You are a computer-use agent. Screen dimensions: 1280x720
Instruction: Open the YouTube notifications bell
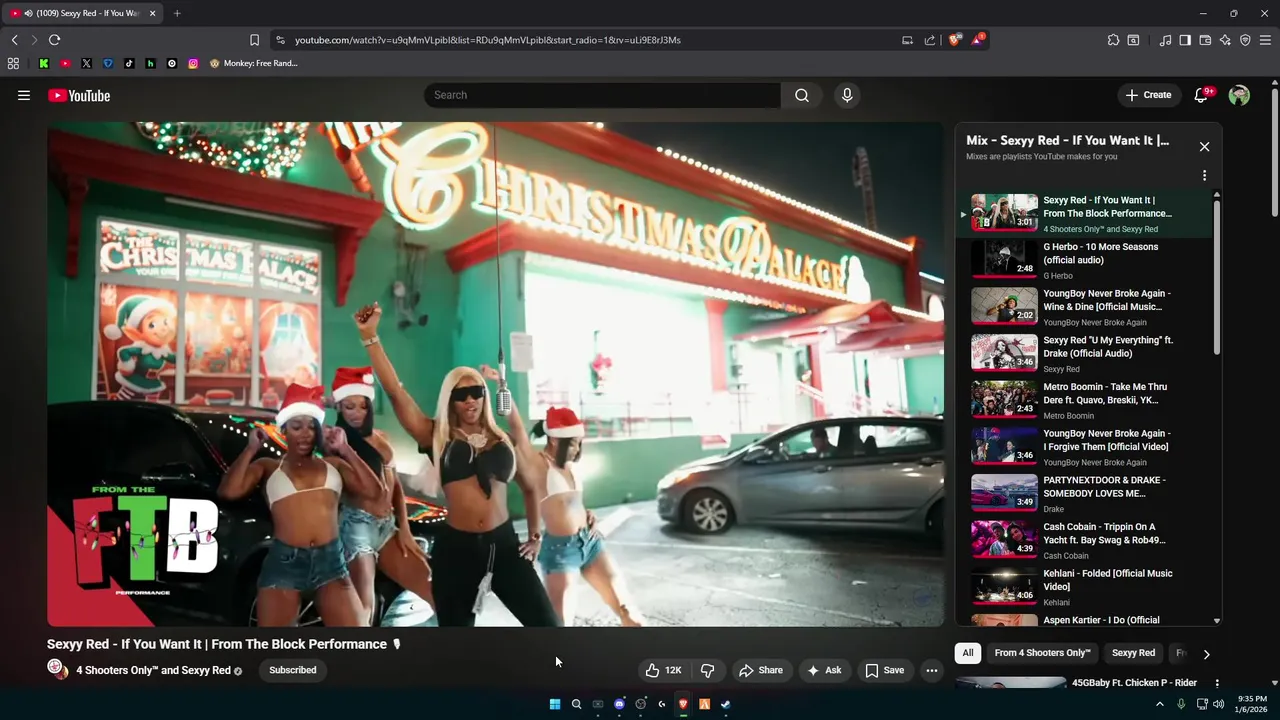coord(1202,95)
